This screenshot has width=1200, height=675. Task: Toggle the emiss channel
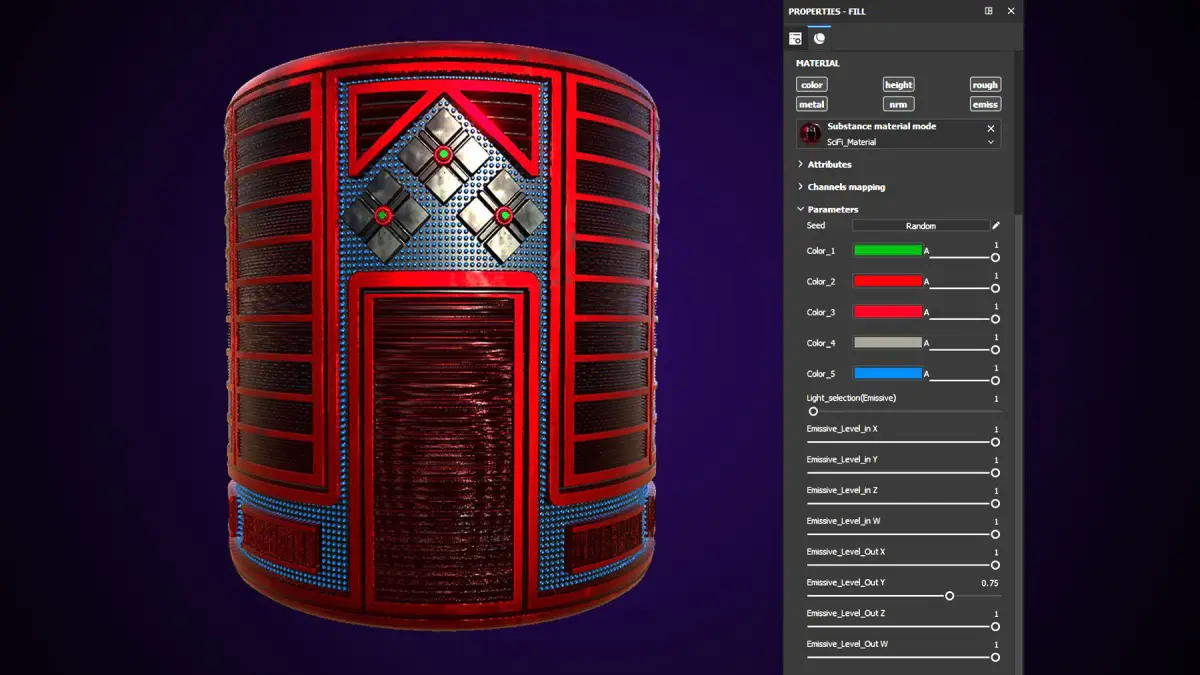pyautogui.click(x=985, y=104)
